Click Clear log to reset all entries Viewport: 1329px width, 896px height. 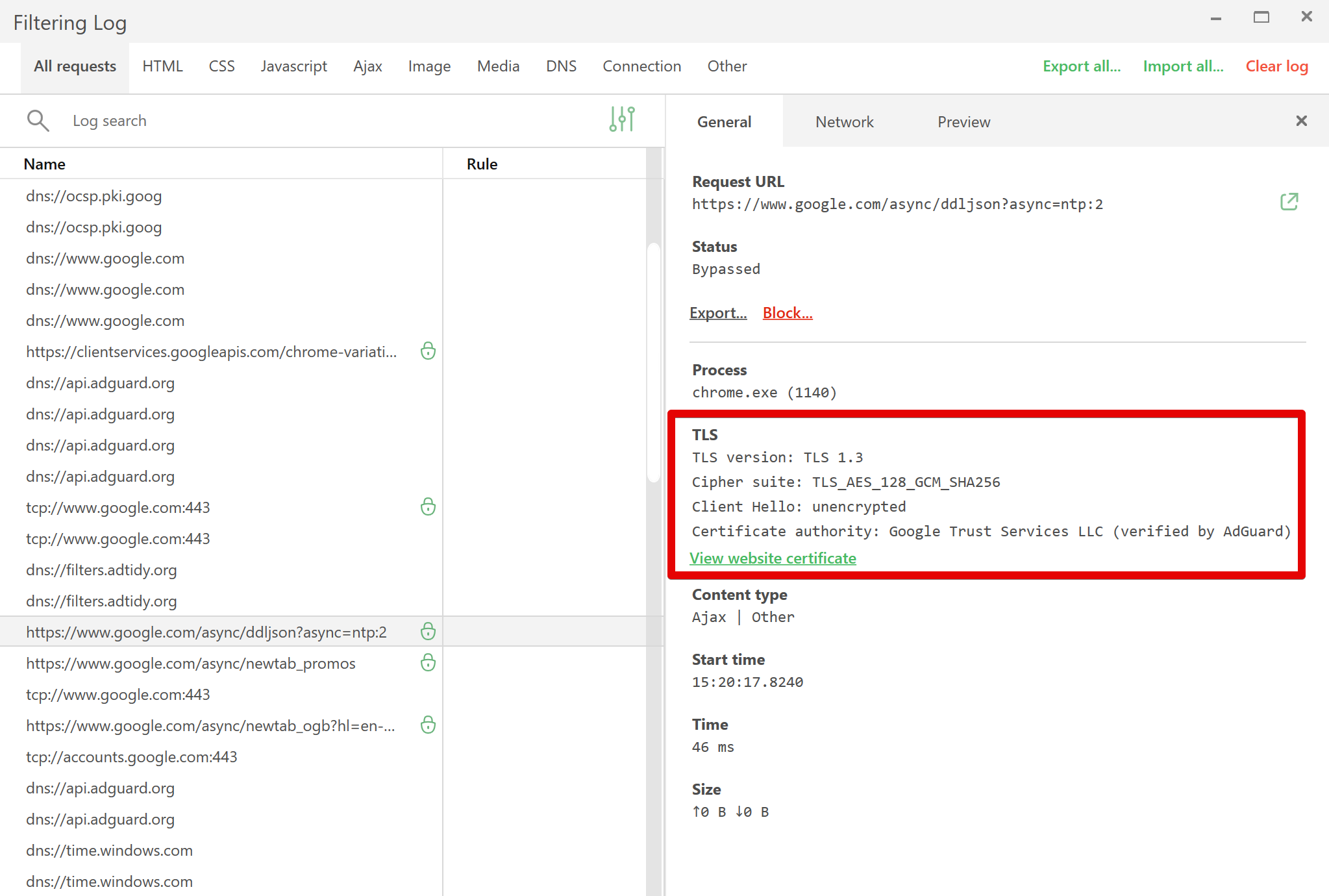coord(1277,66)
